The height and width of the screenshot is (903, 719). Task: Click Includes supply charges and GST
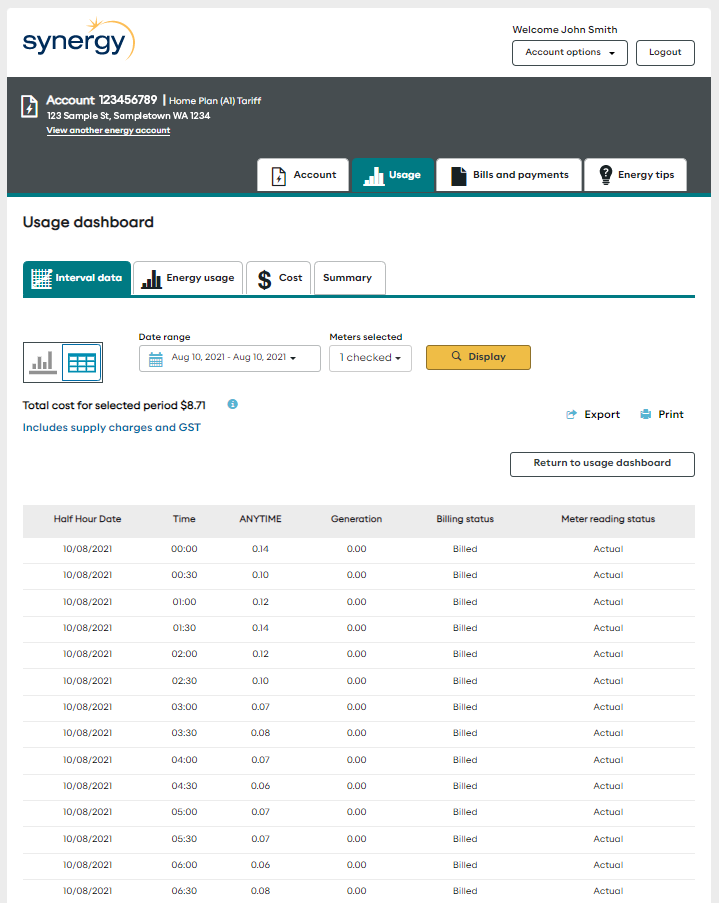(x=112, y=427)
